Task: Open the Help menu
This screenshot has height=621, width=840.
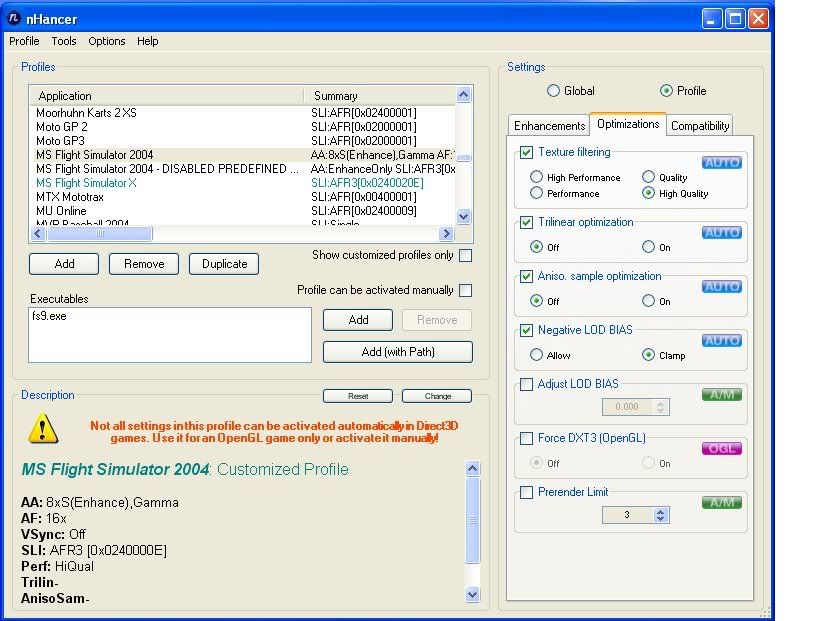Action: (147, 41)
